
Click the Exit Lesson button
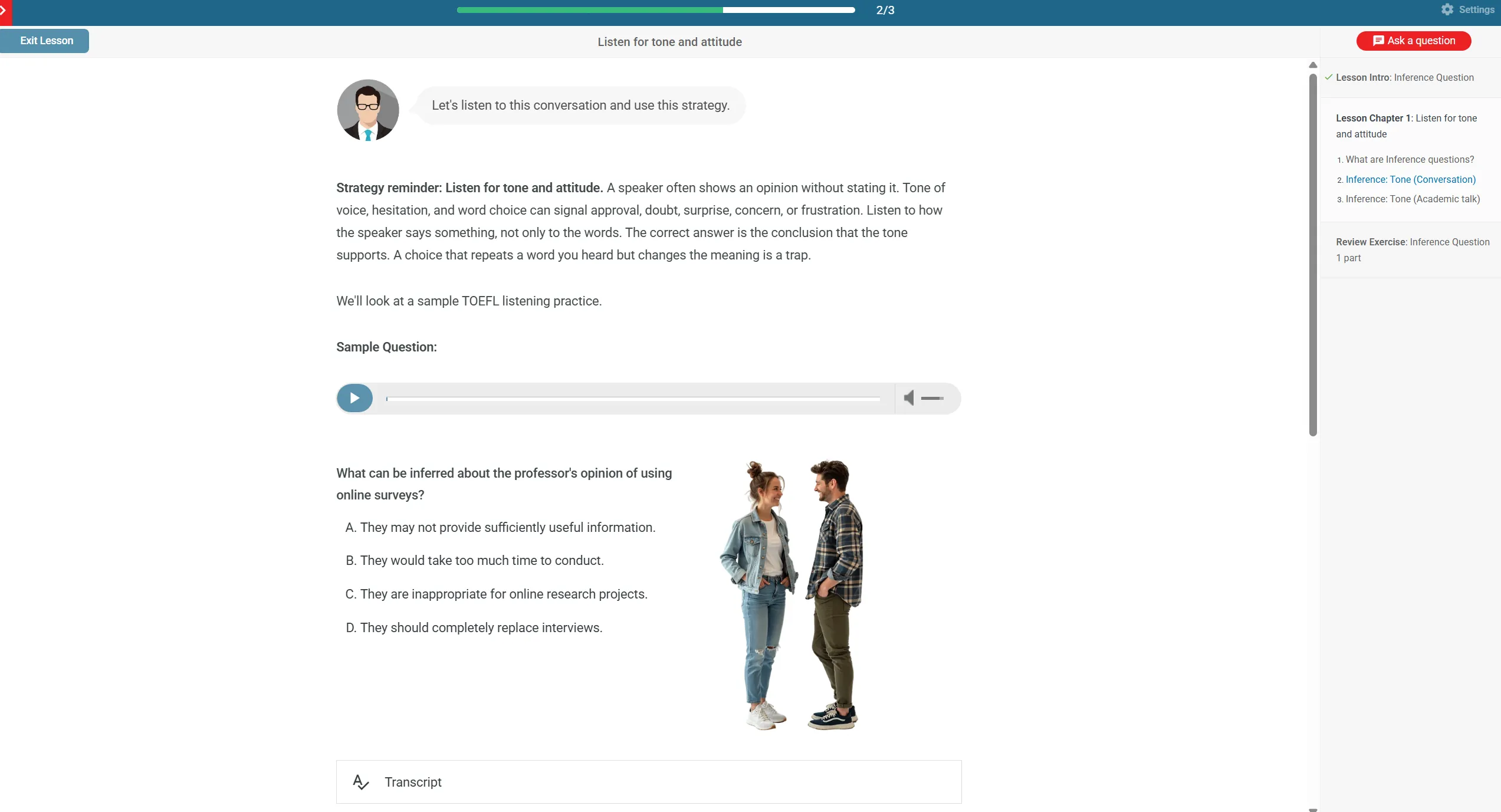(x=45, y=41)
